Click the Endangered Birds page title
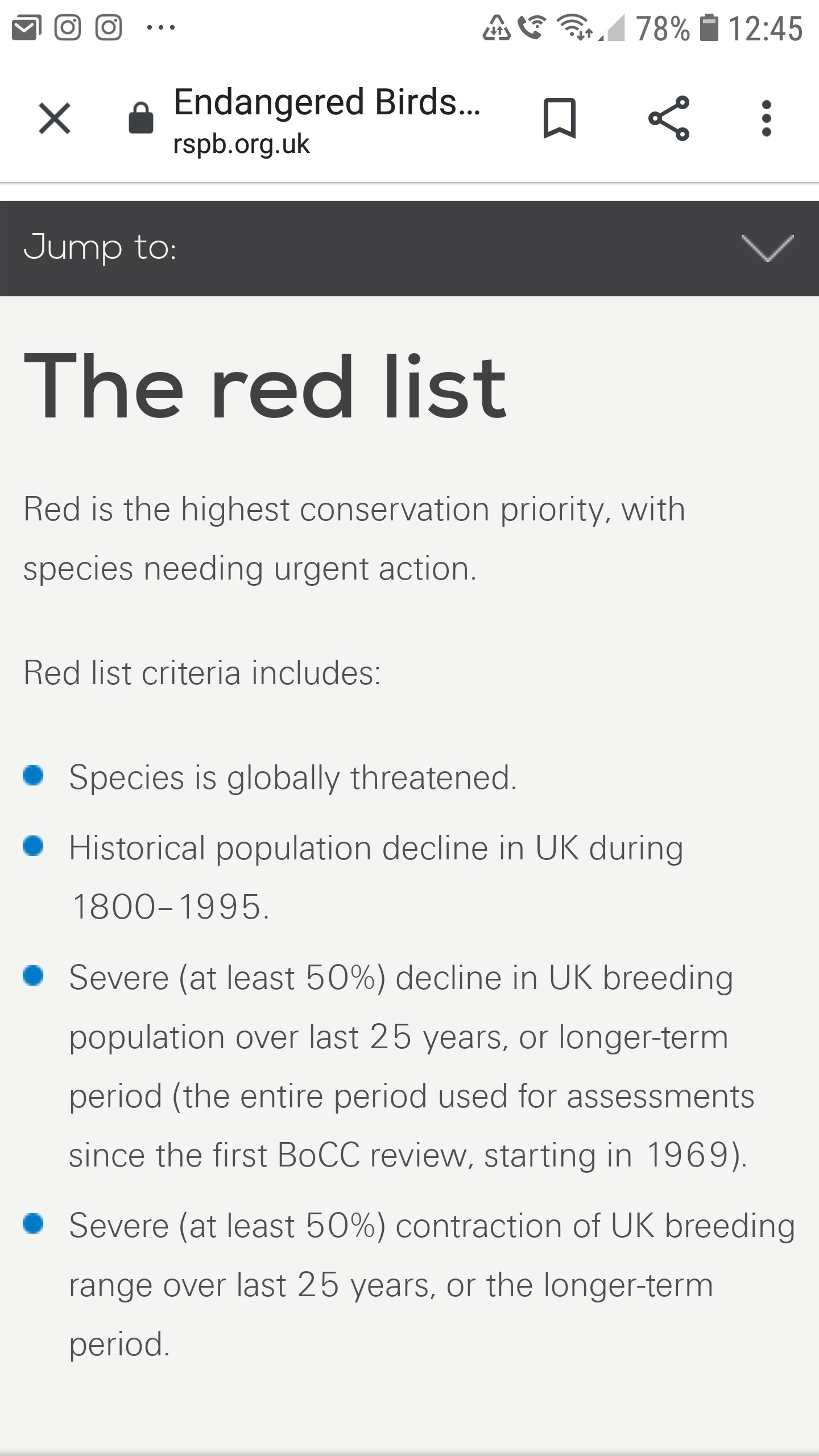Image resolution: width=819 pixels, height=1456 pixels. (x=327, y=102)
